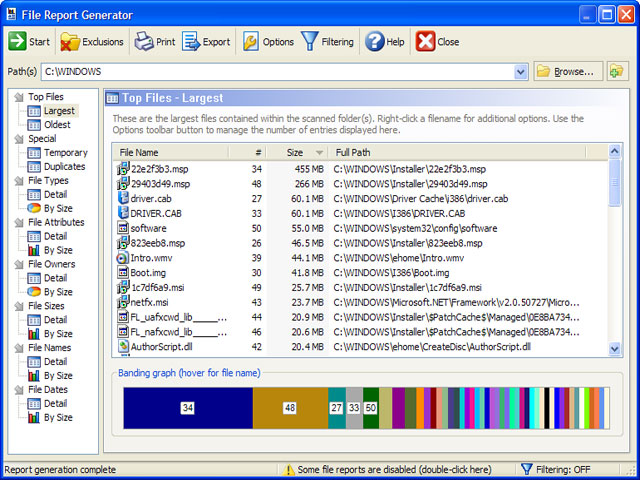Click the netfx.msi installer icon
Viewport: 640px width, 480px height.
click(123, 302)
